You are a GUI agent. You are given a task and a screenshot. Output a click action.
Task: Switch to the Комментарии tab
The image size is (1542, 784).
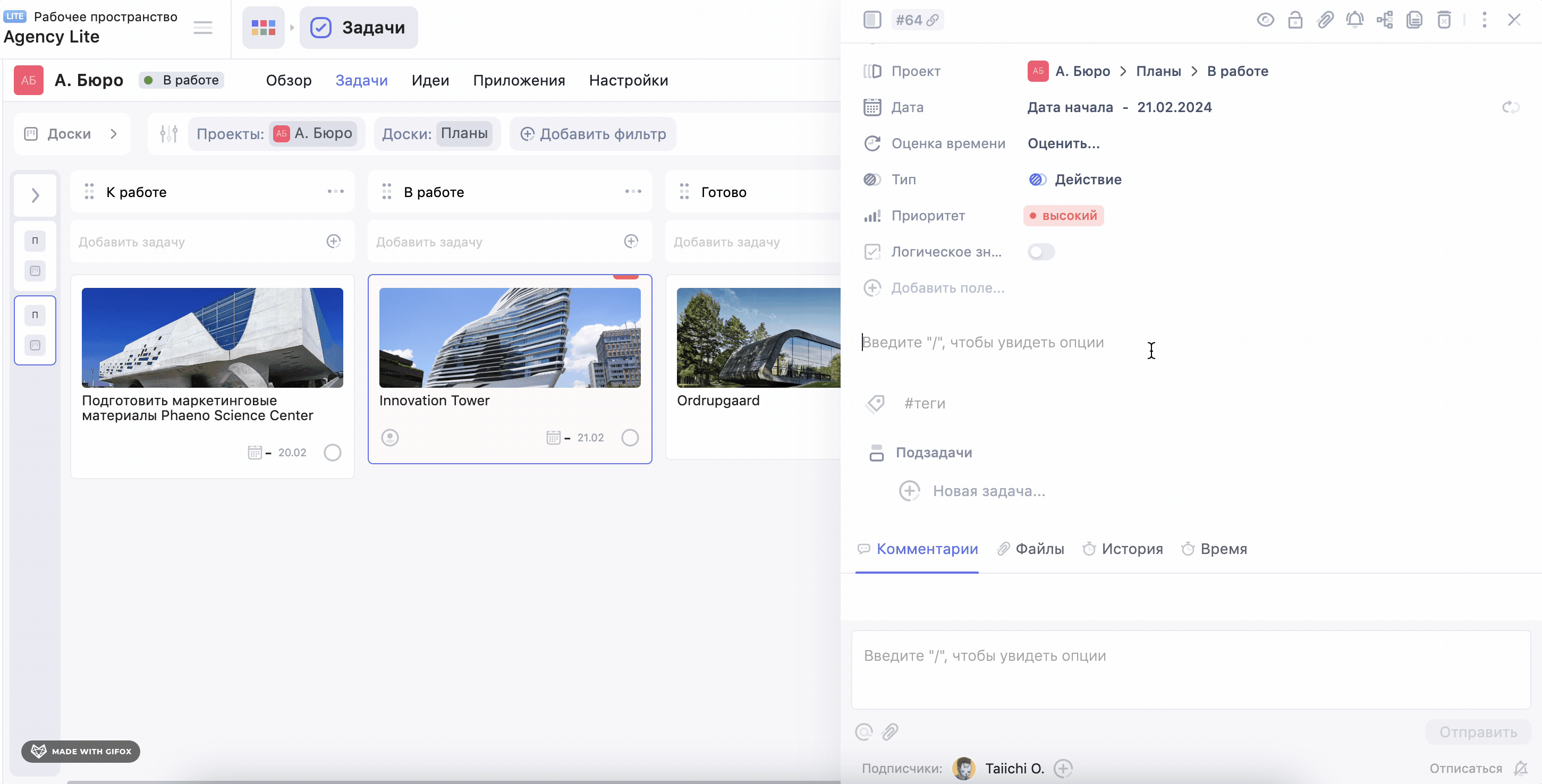click(x=917, y=549)
